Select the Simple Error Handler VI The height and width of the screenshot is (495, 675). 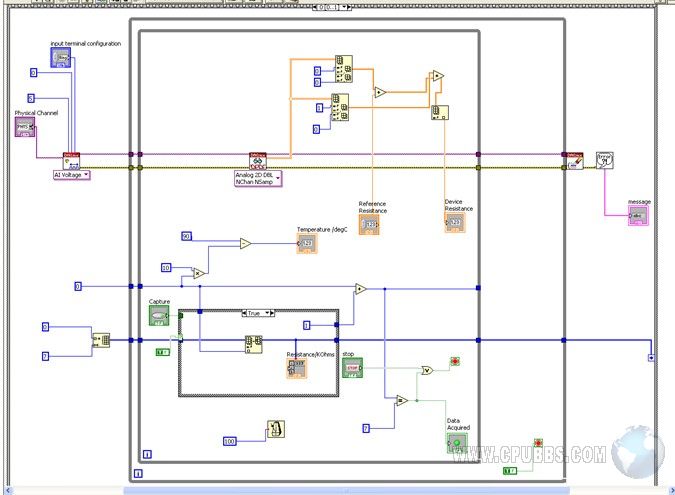pos(605,161)
